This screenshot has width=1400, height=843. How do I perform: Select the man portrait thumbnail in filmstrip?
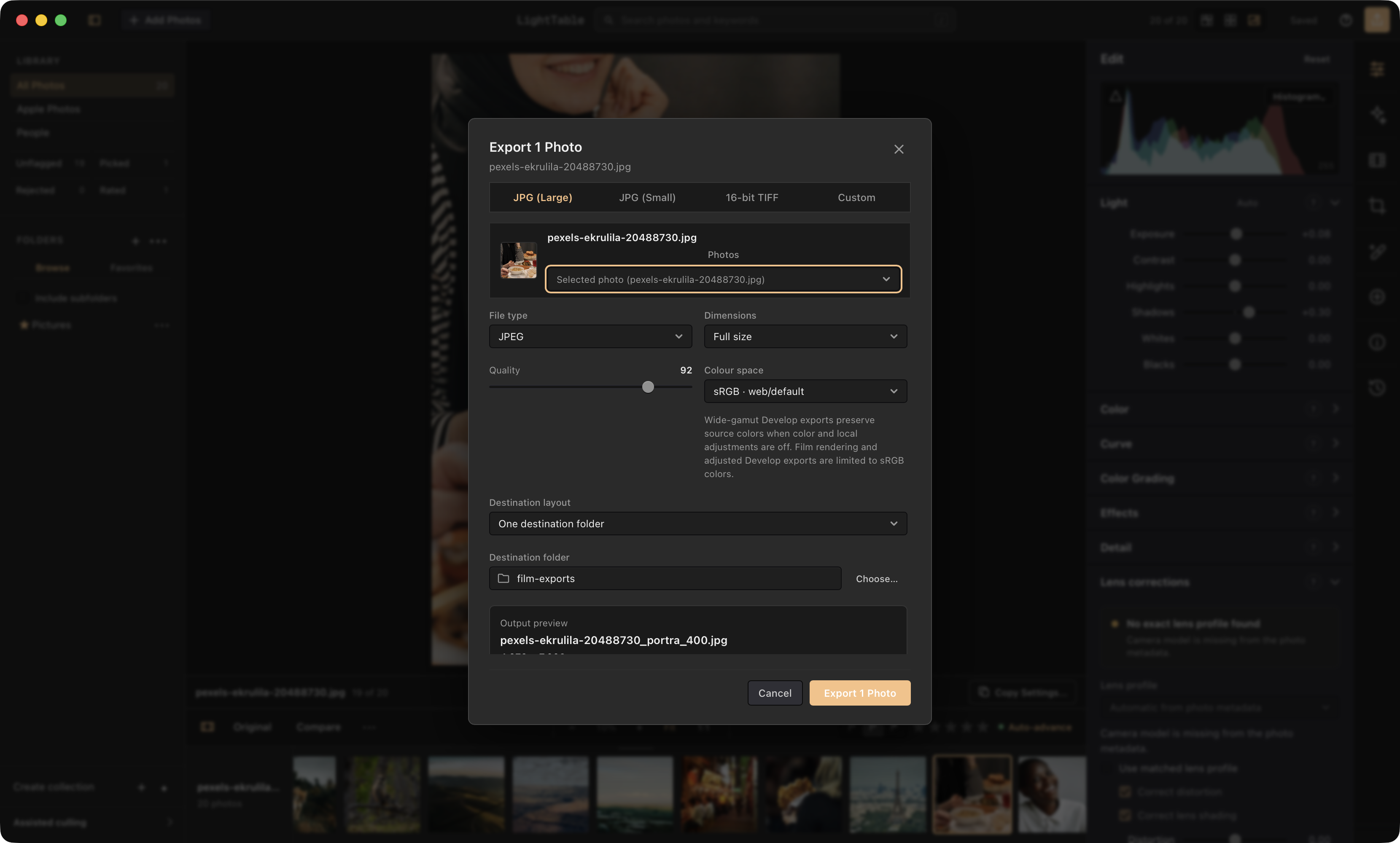click(1052, 794)
